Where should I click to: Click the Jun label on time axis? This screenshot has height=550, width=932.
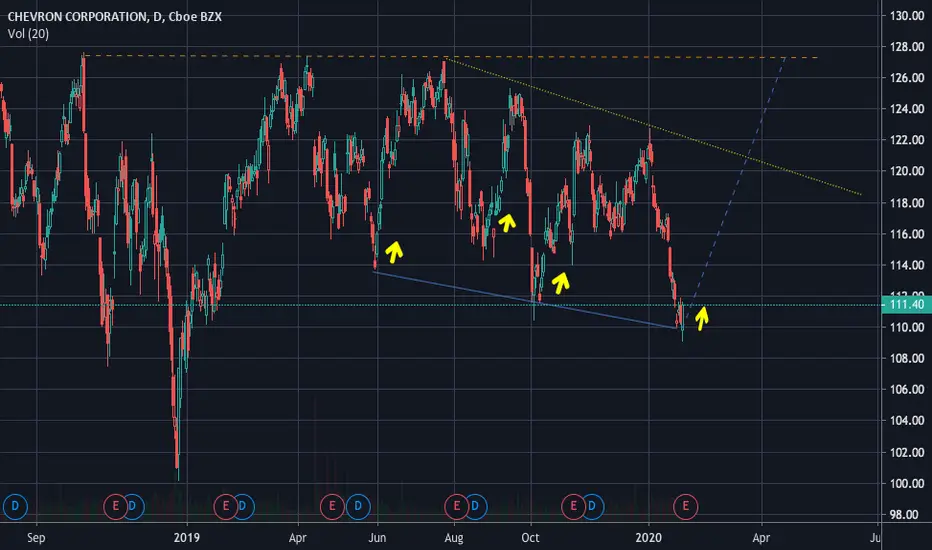pyautogui.click(x=377, y=538)
